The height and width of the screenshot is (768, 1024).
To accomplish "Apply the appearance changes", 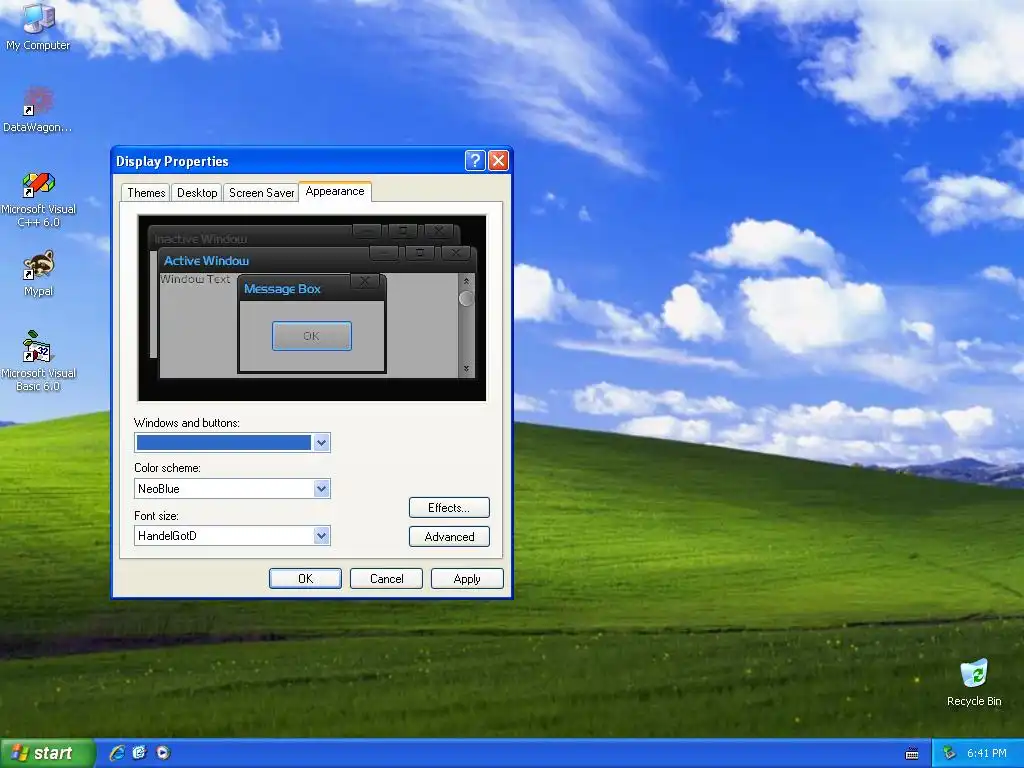I will pyautogui.click(x=467, y=579).
